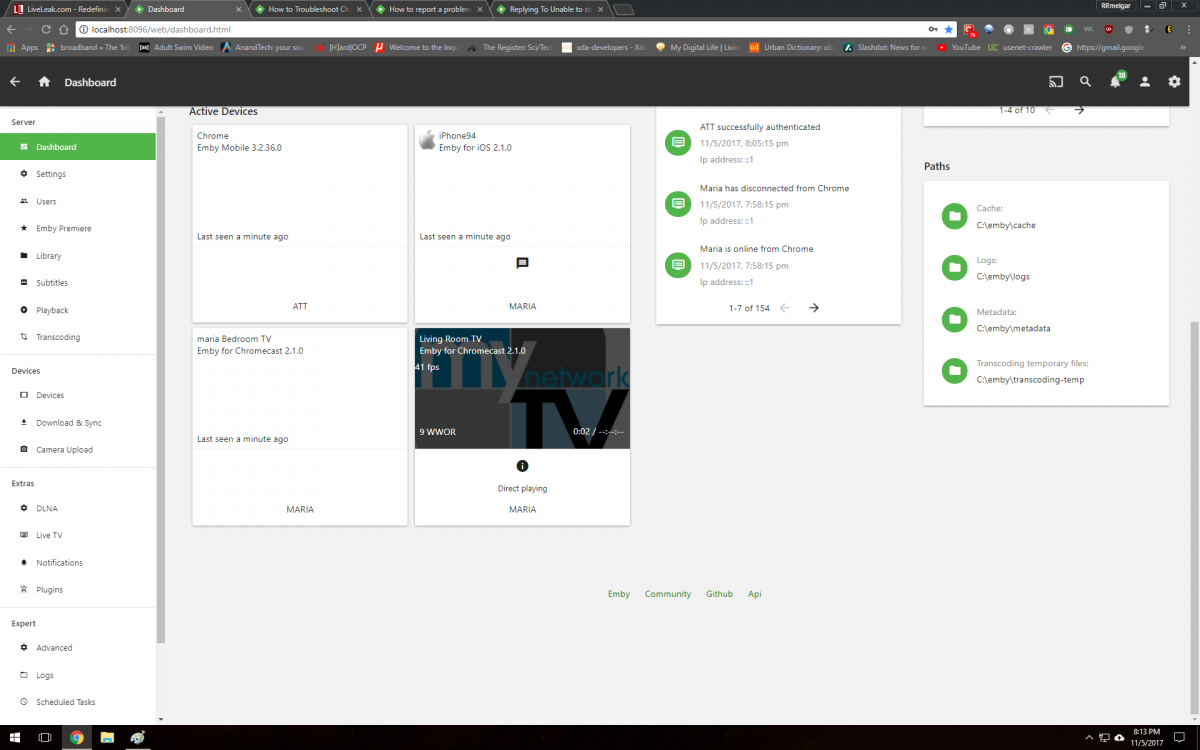
Task: Open Users in the sidebar
Action: tap(78, 201)
